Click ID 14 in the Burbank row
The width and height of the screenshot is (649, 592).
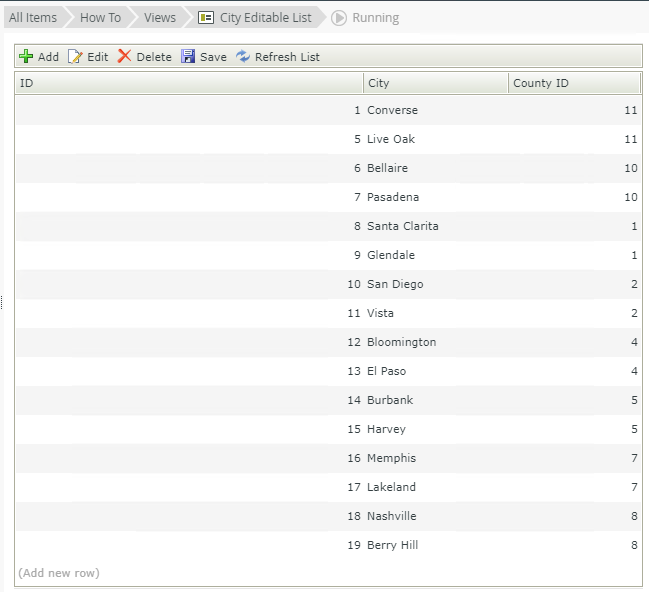tap(354, 400)
